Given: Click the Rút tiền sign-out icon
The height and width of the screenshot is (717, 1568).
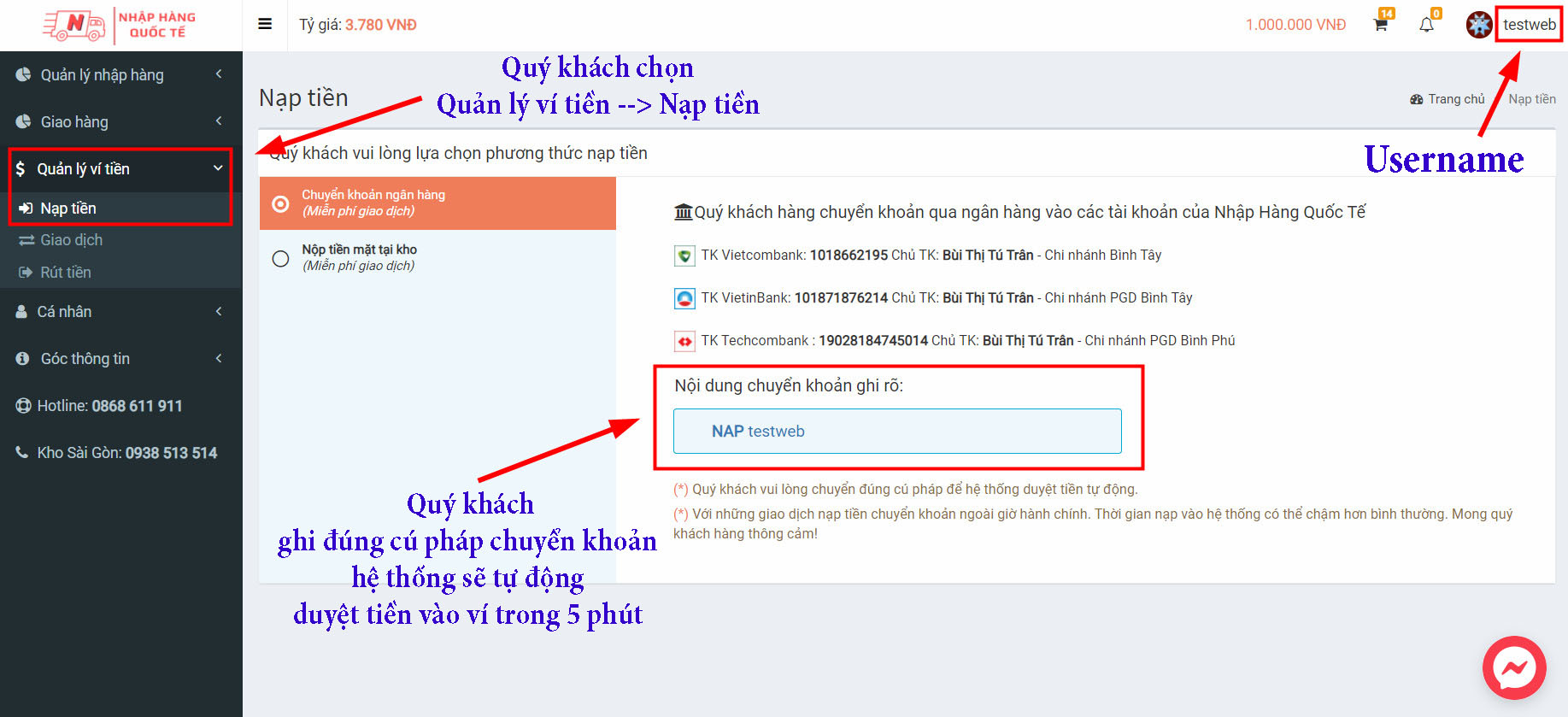Looking at the screenshot, I should pos(26,273).
